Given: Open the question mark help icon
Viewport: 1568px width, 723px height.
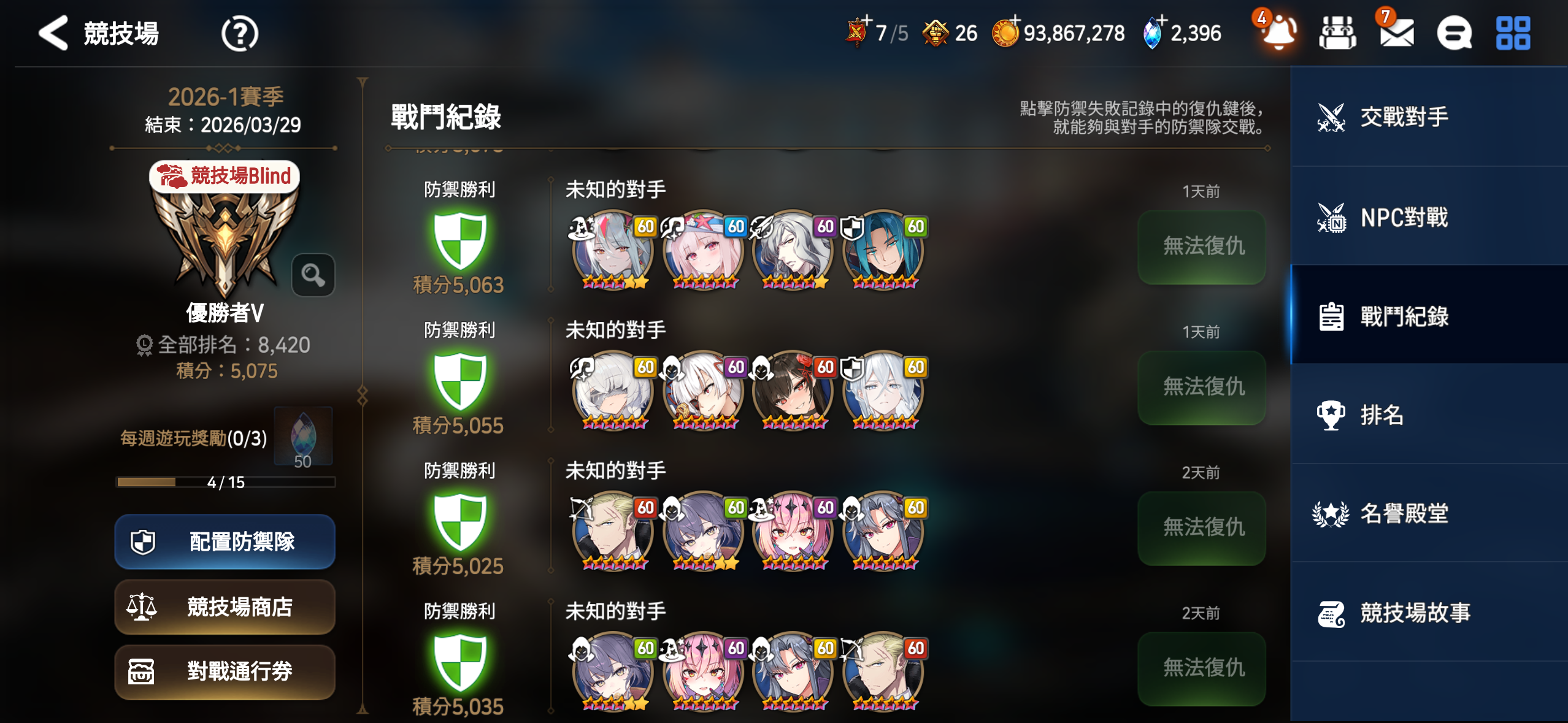Looking at the screenshot, I should click(239, 34).
